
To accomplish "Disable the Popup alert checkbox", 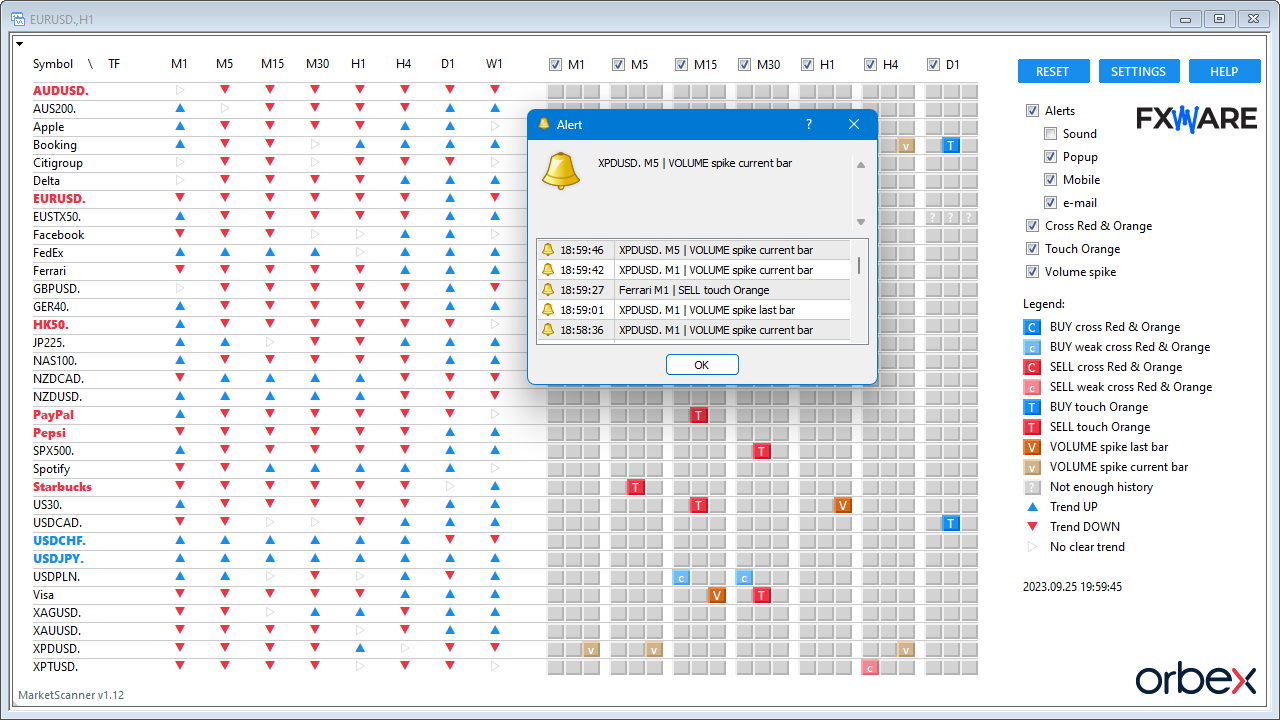I will pyautogui.click(x=1050, y=157).
